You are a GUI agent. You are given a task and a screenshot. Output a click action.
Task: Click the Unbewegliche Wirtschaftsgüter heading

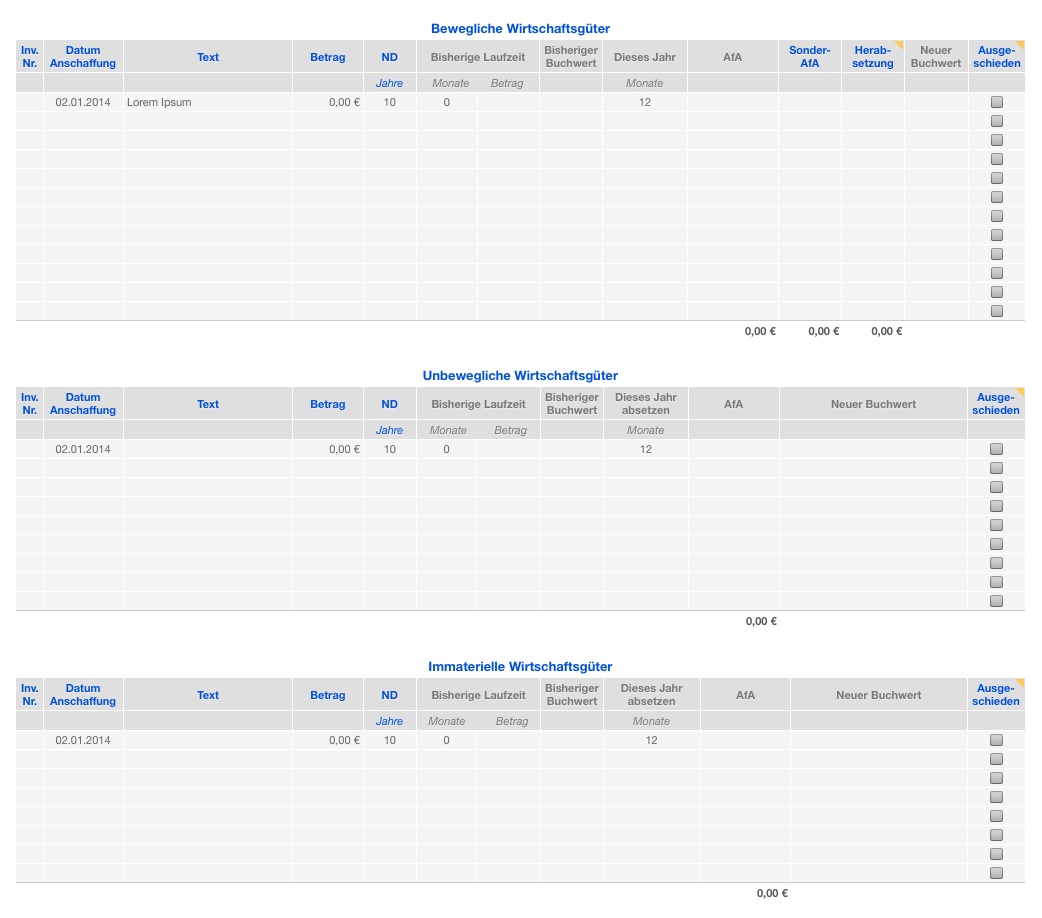[x=520, y=376]
